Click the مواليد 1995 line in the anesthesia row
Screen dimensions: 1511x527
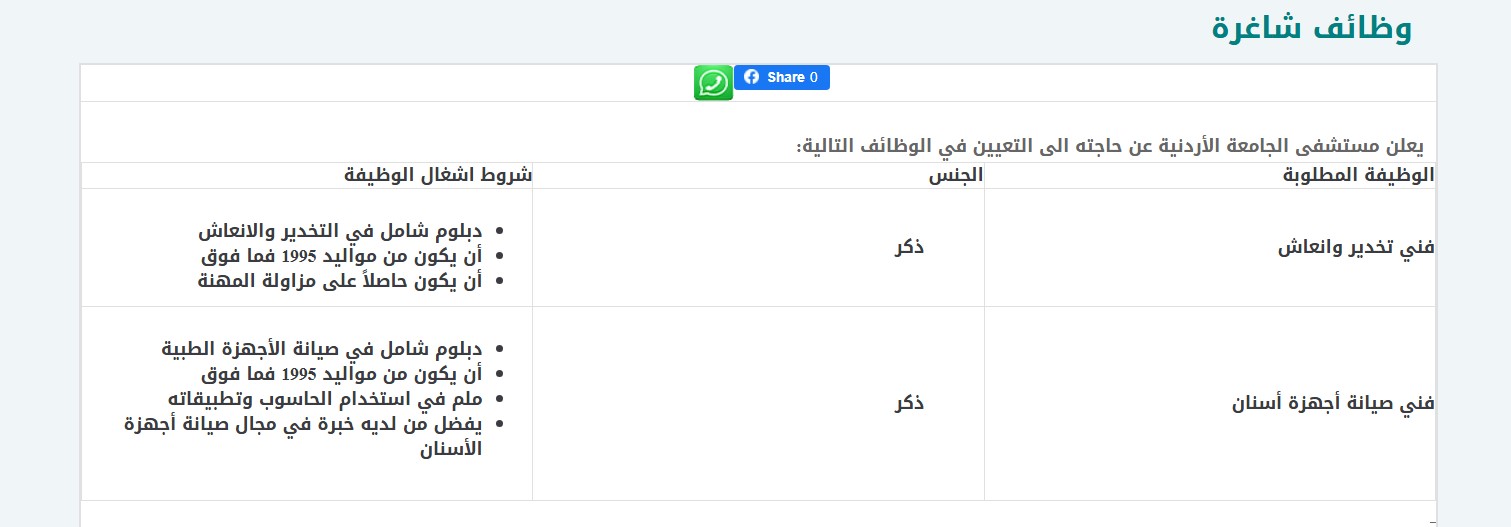tap(342, 256)
